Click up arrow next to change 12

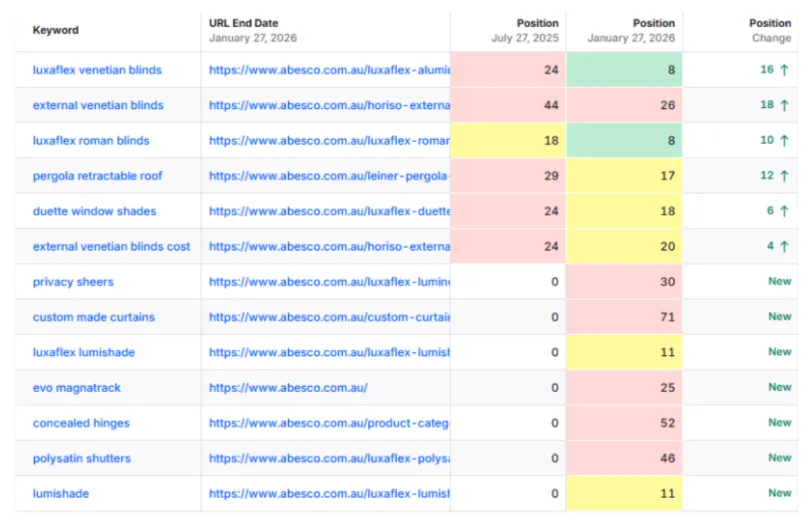tap(784, 176)
